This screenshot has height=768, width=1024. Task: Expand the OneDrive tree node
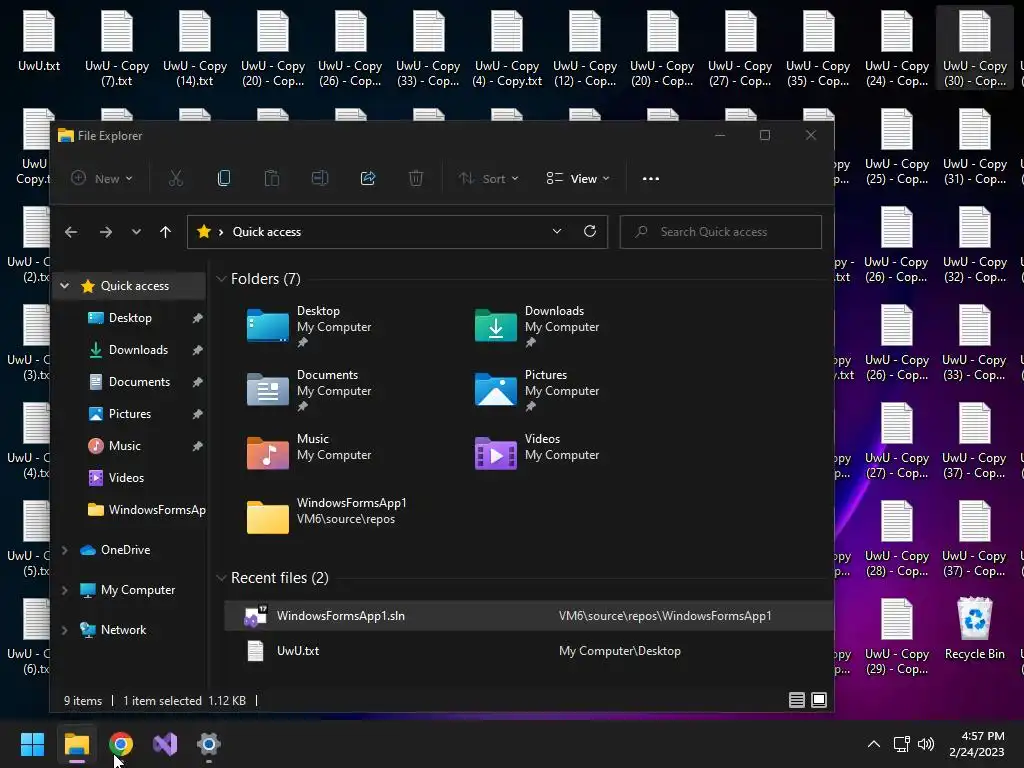tap(65, 550)
